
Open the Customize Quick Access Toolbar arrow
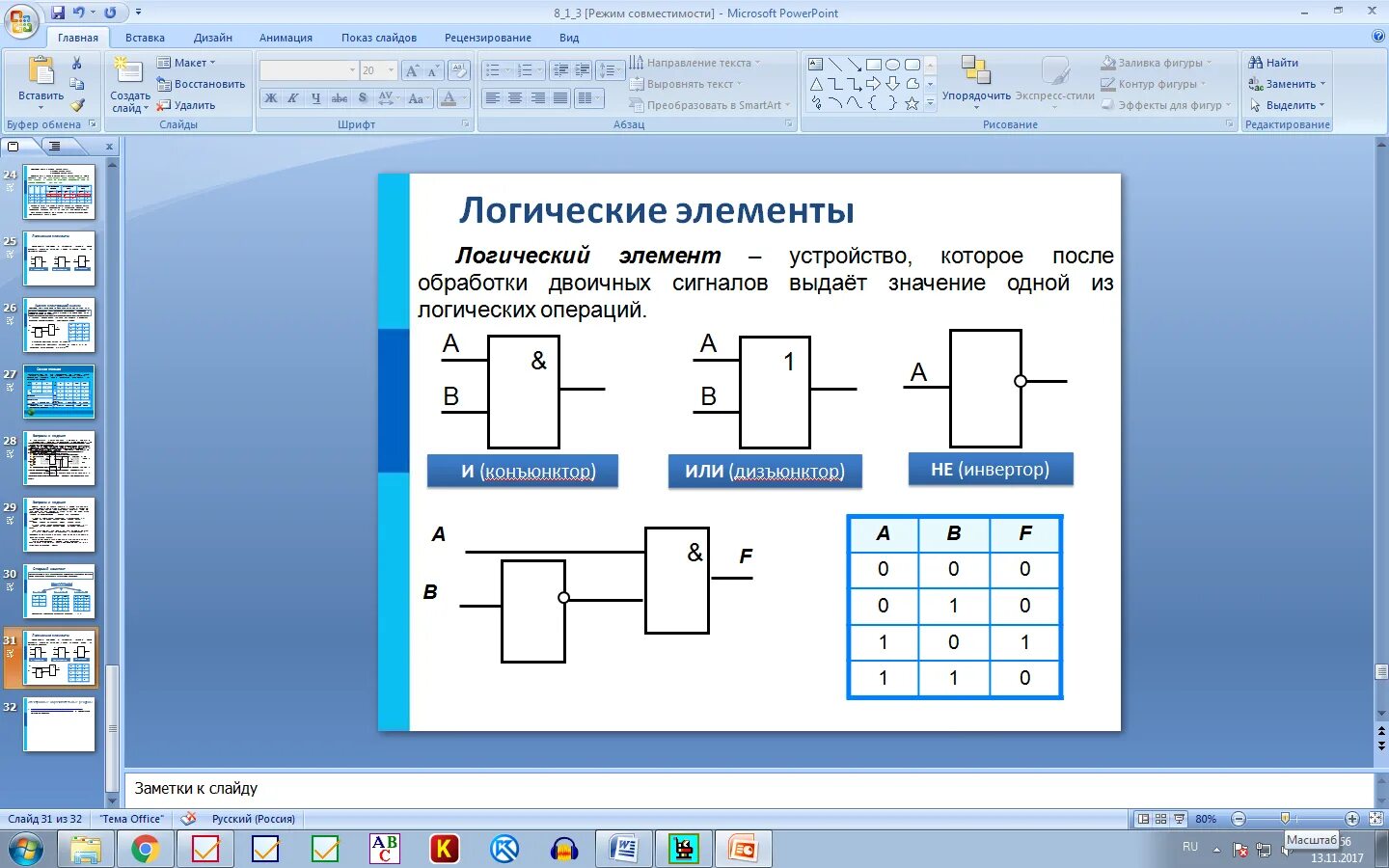pos(138,13)
